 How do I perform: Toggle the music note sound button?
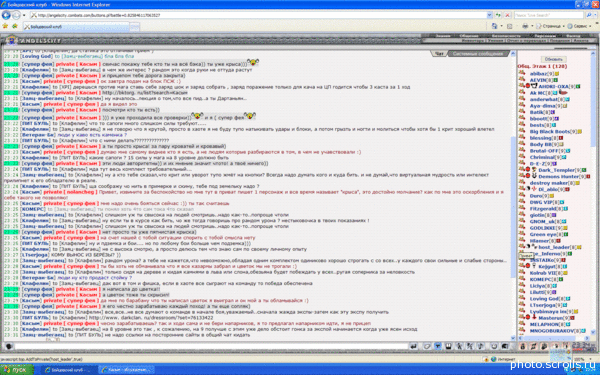tap(533, 347)
